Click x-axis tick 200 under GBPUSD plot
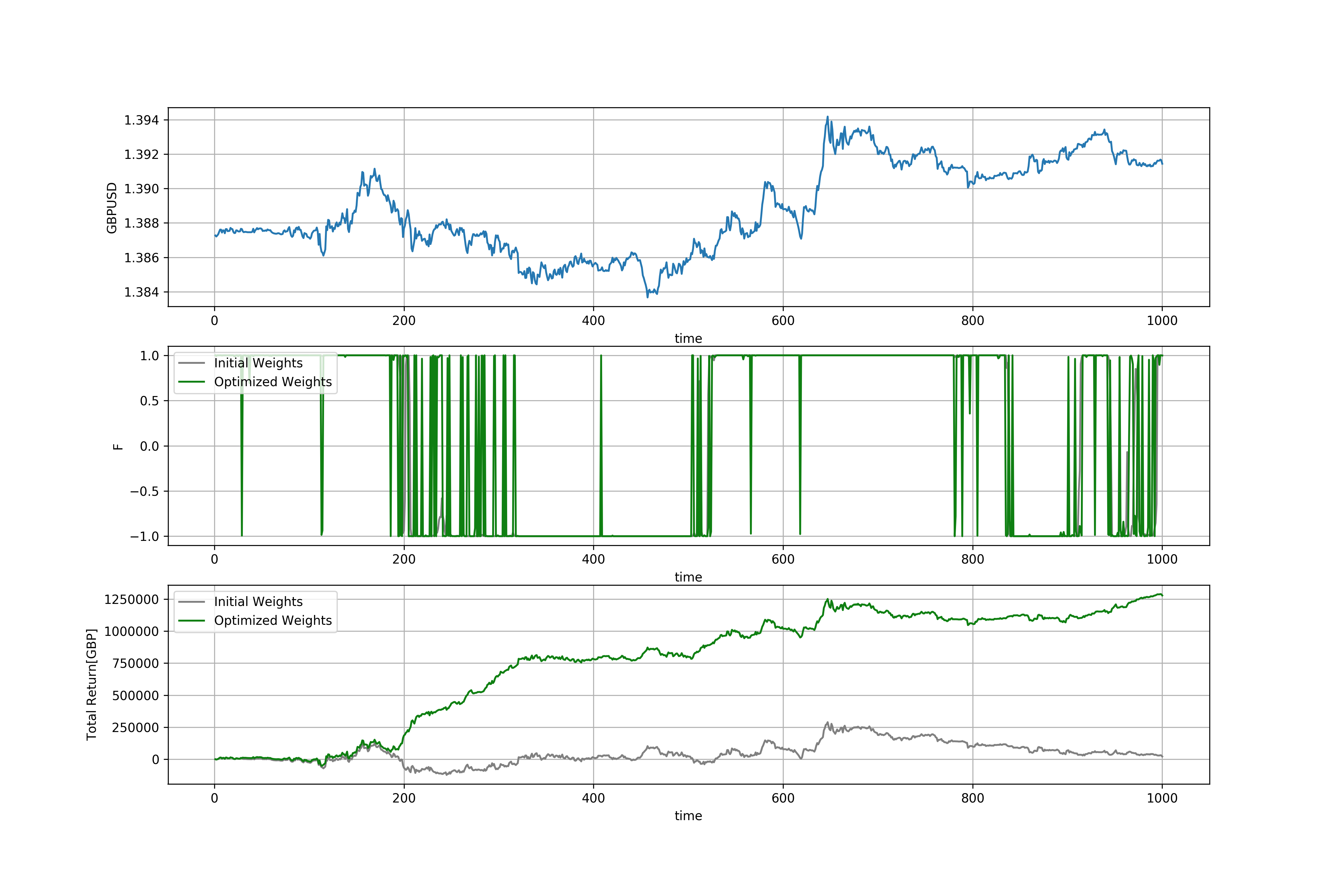1344x896 pixels. (404, 320)
